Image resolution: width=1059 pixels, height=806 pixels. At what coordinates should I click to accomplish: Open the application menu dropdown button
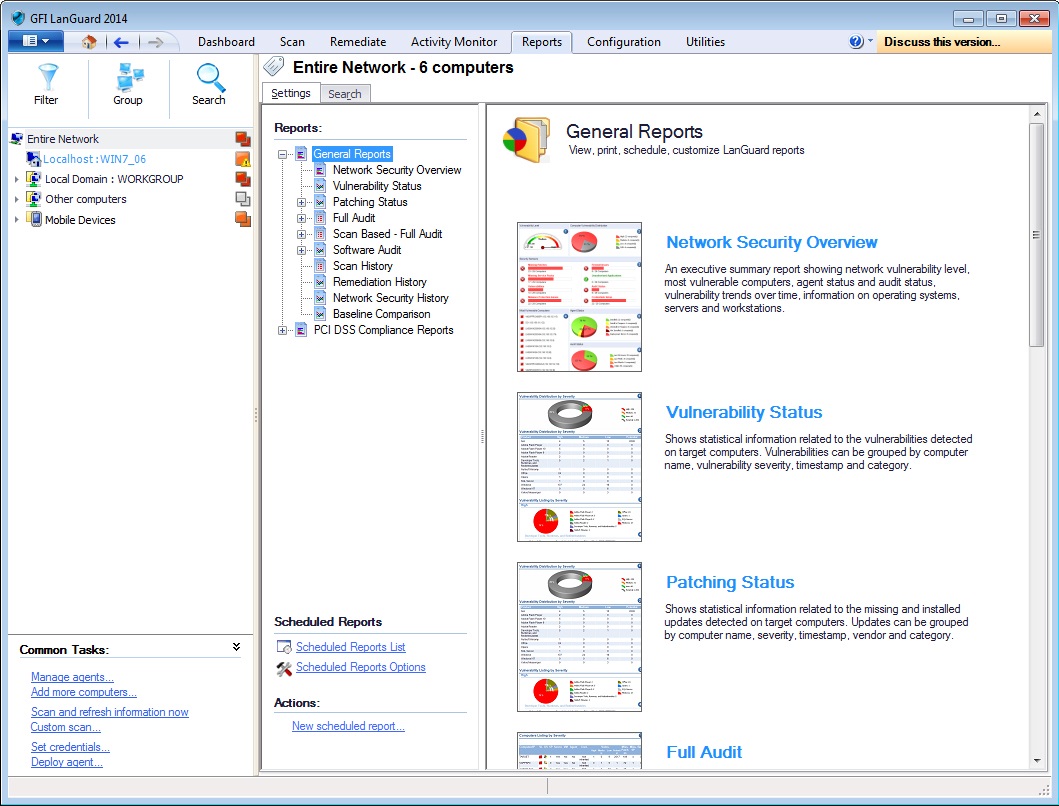(36, 41)
